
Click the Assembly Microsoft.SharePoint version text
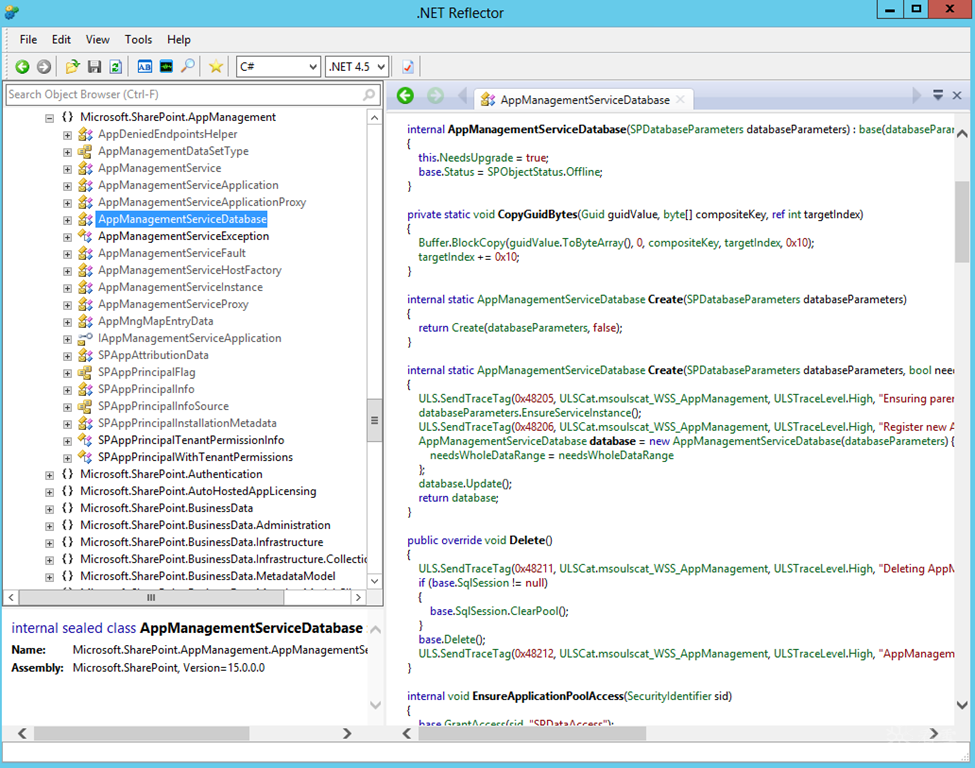[x=169, y=668]
